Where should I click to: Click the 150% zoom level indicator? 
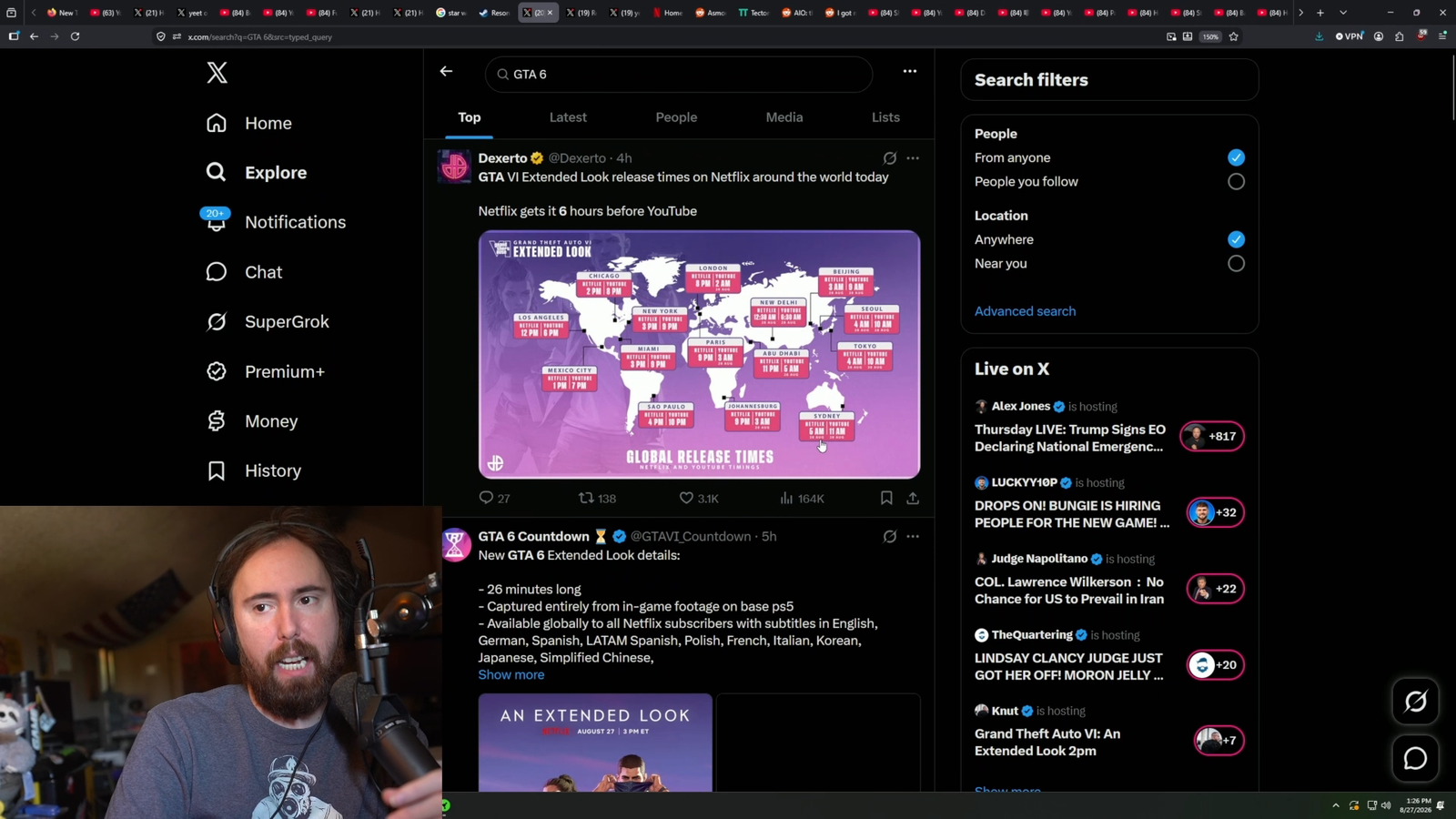pos(1209,37)
